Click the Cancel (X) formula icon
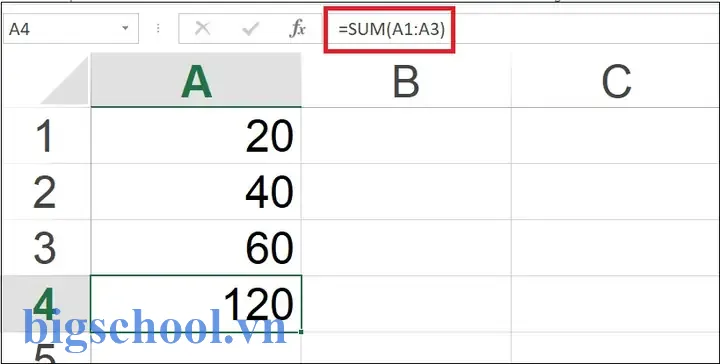Image resolution: width=720 pixels, height=364 pixels. (202, 29)
